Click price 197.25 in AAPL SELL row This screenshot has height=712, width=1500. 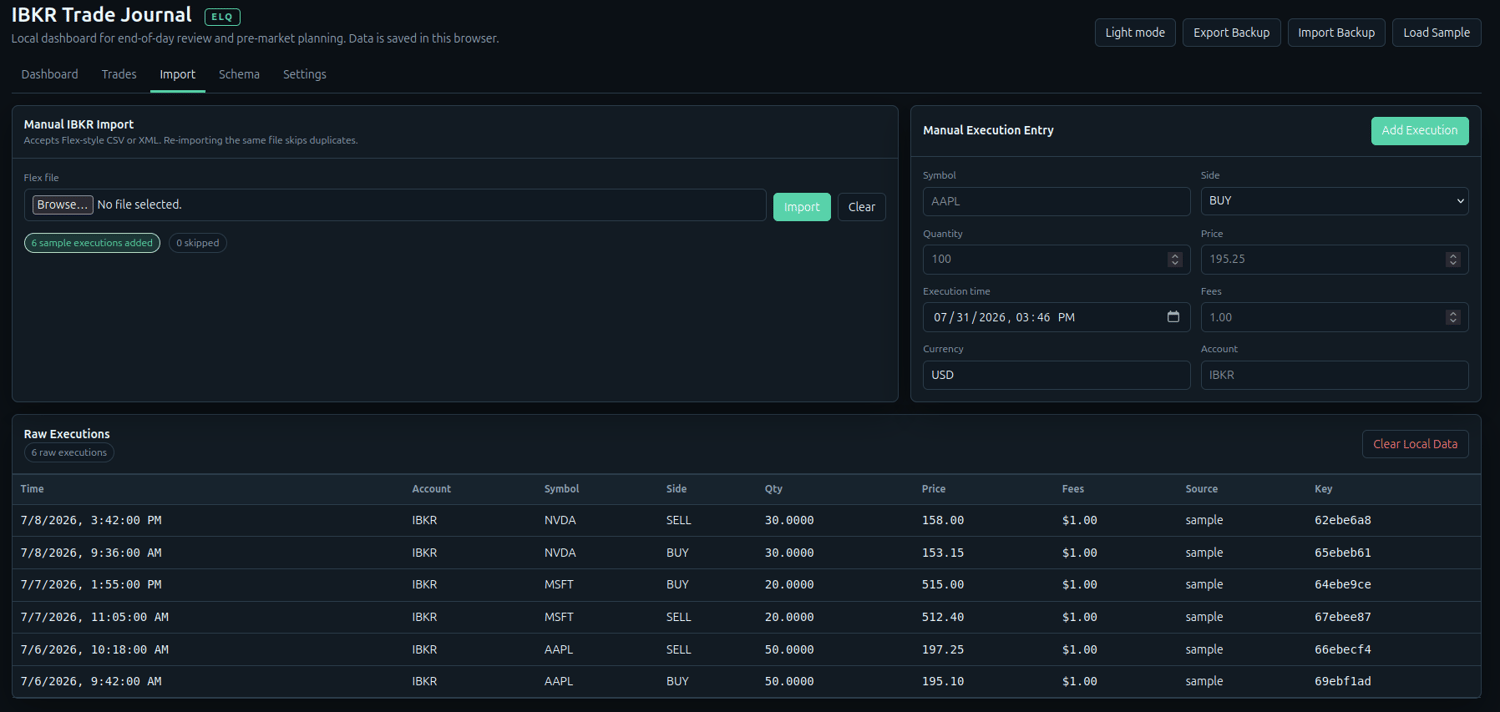click(x=943, y=649)
